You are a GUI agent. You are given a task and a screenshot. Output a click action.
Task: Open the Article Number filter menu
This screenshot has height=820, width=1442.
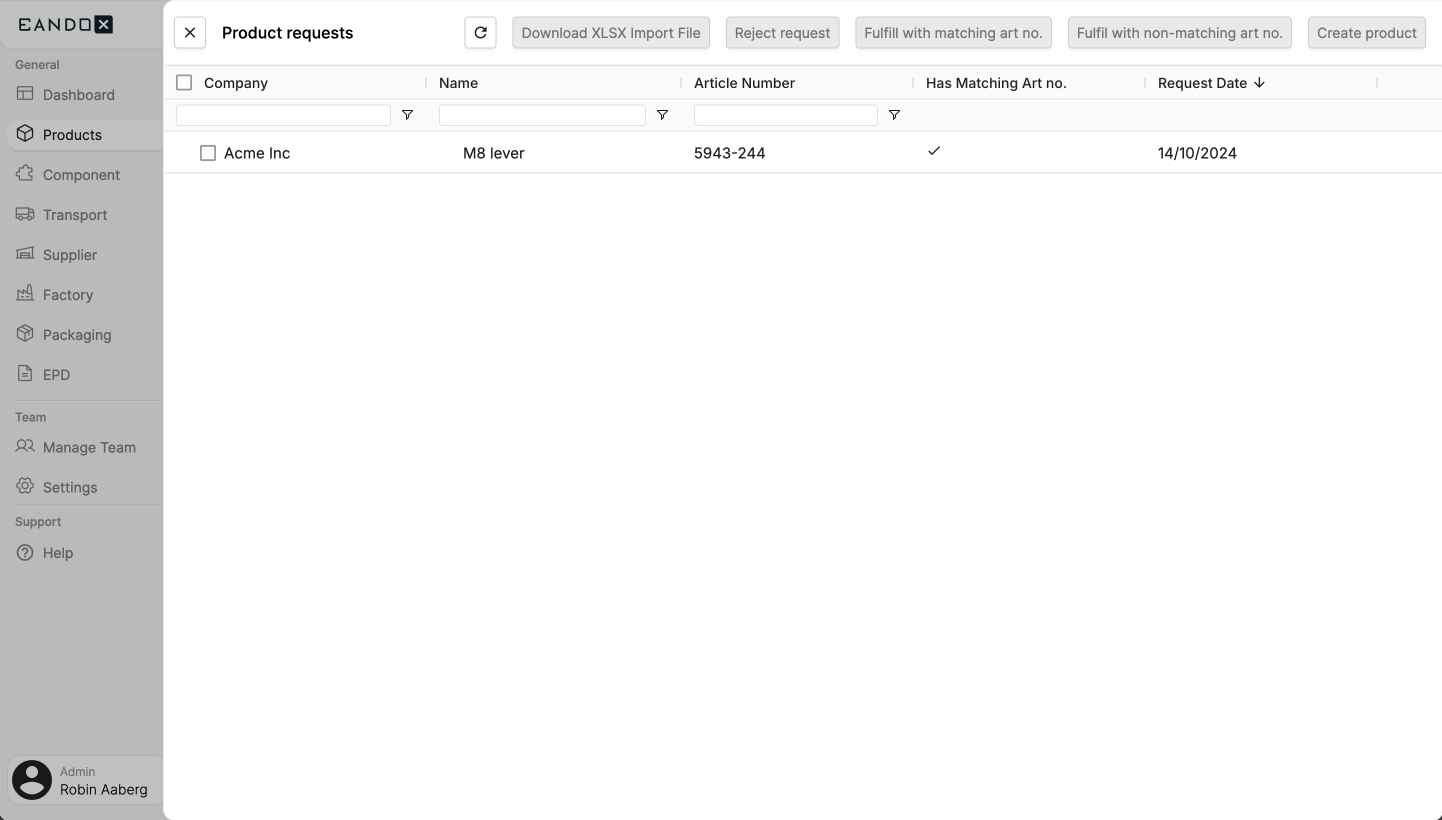[894, 115]
